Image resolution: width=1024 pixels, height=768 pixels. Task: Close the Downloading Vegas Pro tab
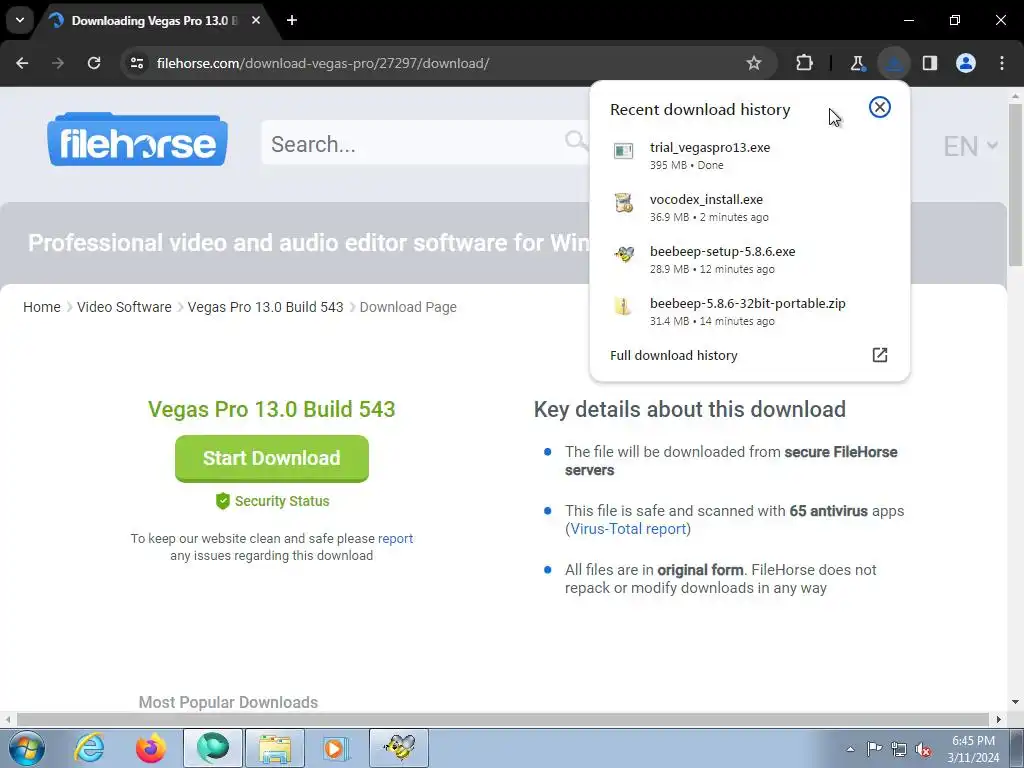pyautogui.click(x=256, y=21)
